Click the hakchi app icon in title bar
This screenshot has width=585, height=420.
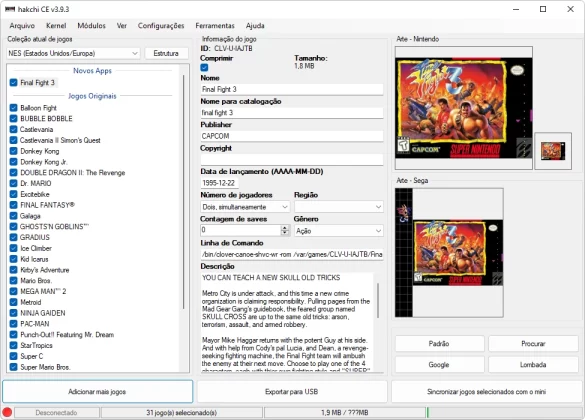click(x=10, y=9)
